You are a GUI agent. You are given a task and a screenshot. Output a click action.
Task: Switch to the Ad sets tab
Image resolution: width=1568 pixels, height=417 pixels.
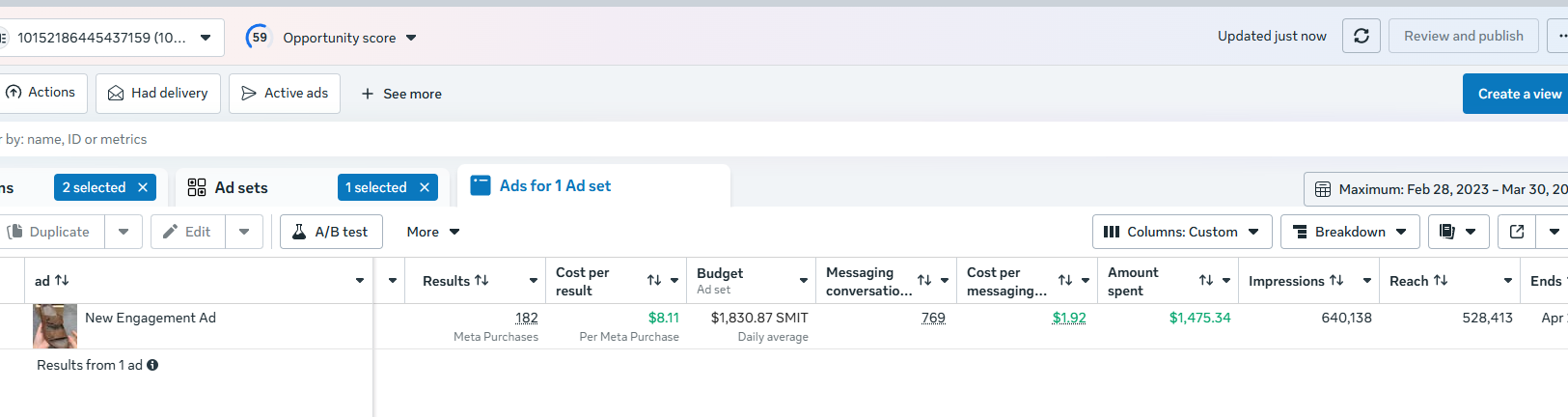241,187
